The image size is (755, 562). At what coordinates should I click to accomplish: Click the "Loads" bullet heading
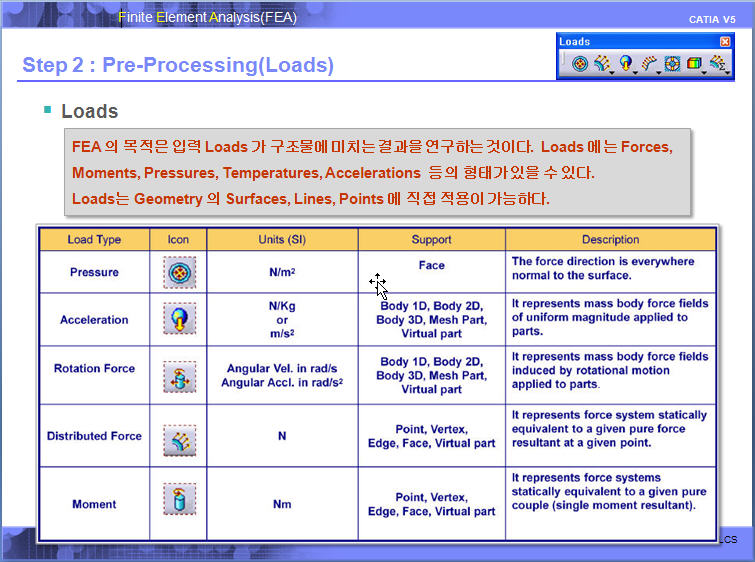(89, 111)
